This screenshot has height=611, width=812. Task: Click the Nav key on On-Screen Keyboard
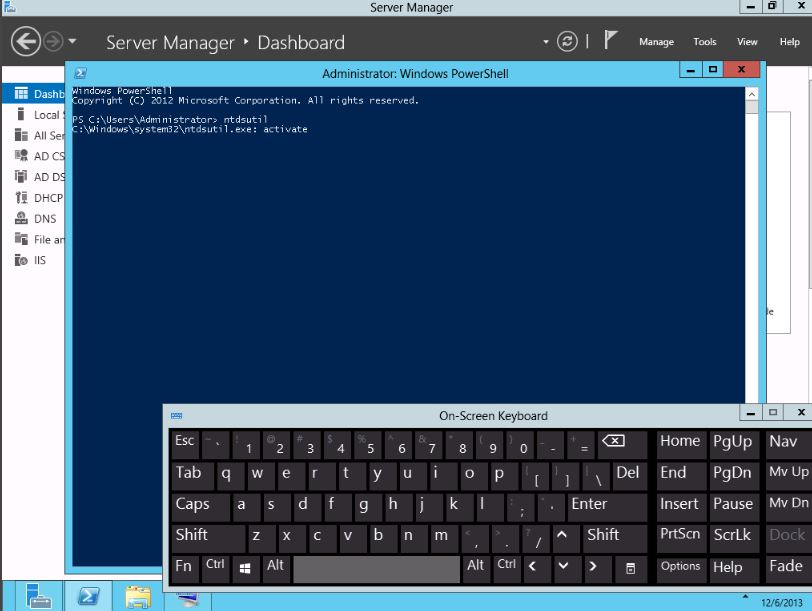pyautogui.click(x=788, y=444)
